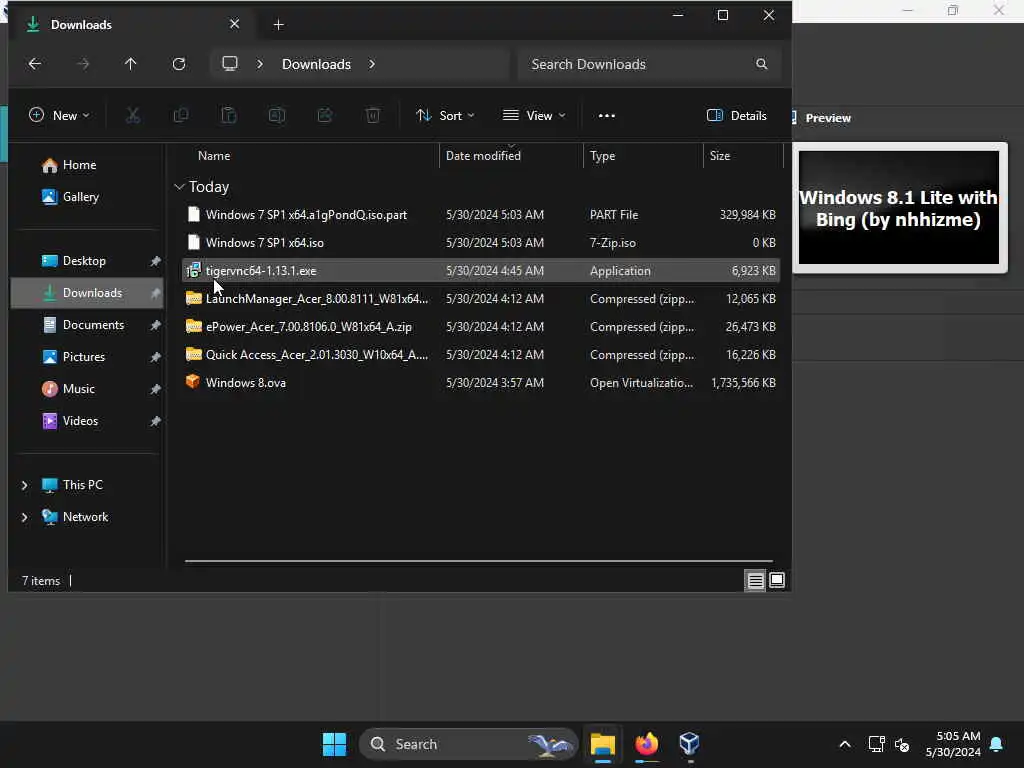Open the notifications bell icon
The height and width of the screenshot is (768, 1024).
[997, 744]
